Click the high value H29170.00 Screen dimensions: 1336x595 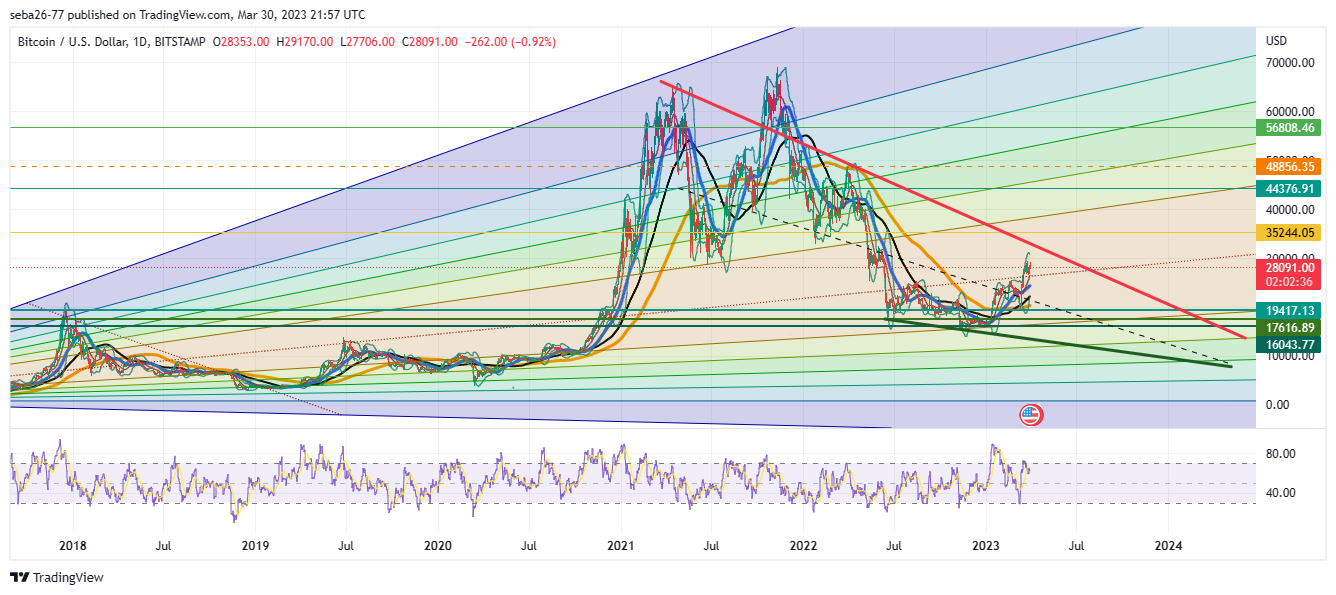tap(305, 41)
